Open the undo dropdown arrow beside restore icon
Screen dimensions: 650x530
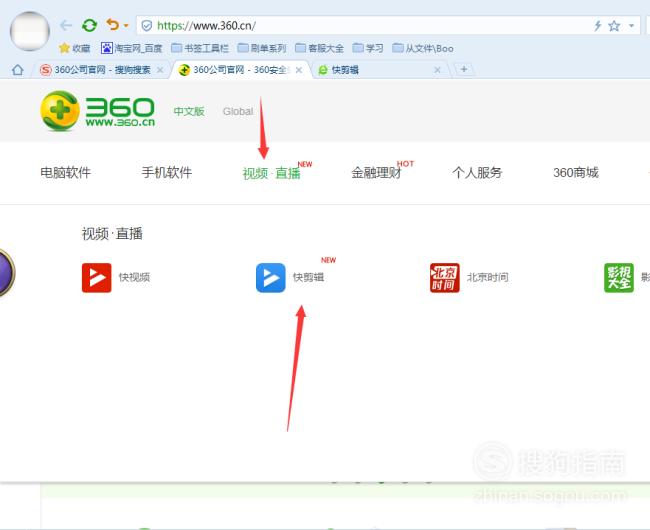tap(126, 26)
